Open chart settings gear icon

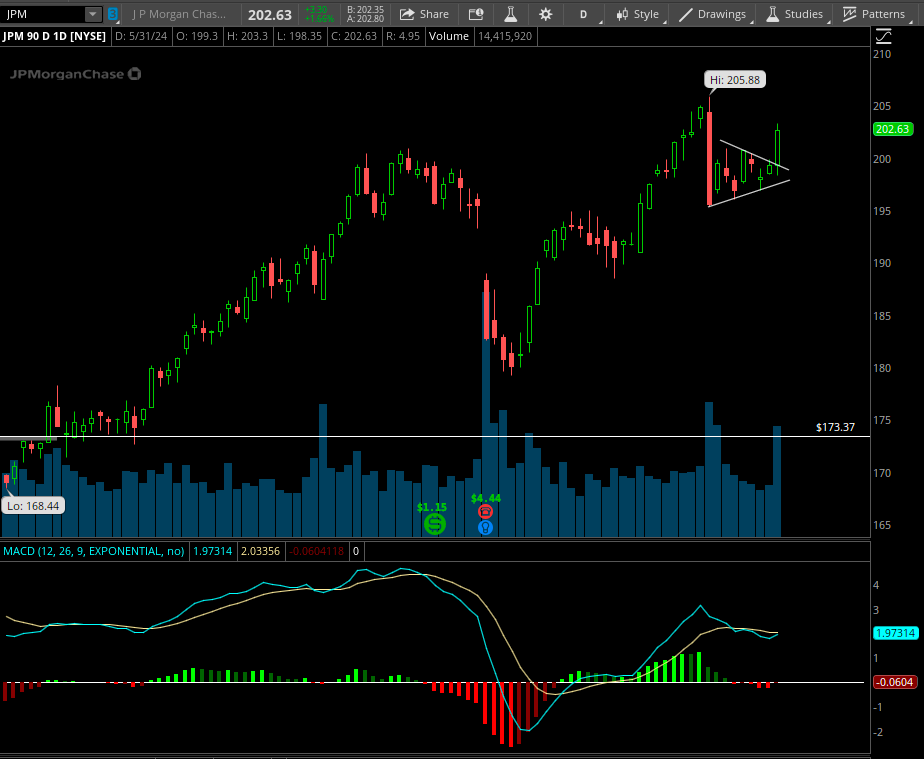point(546,14)
